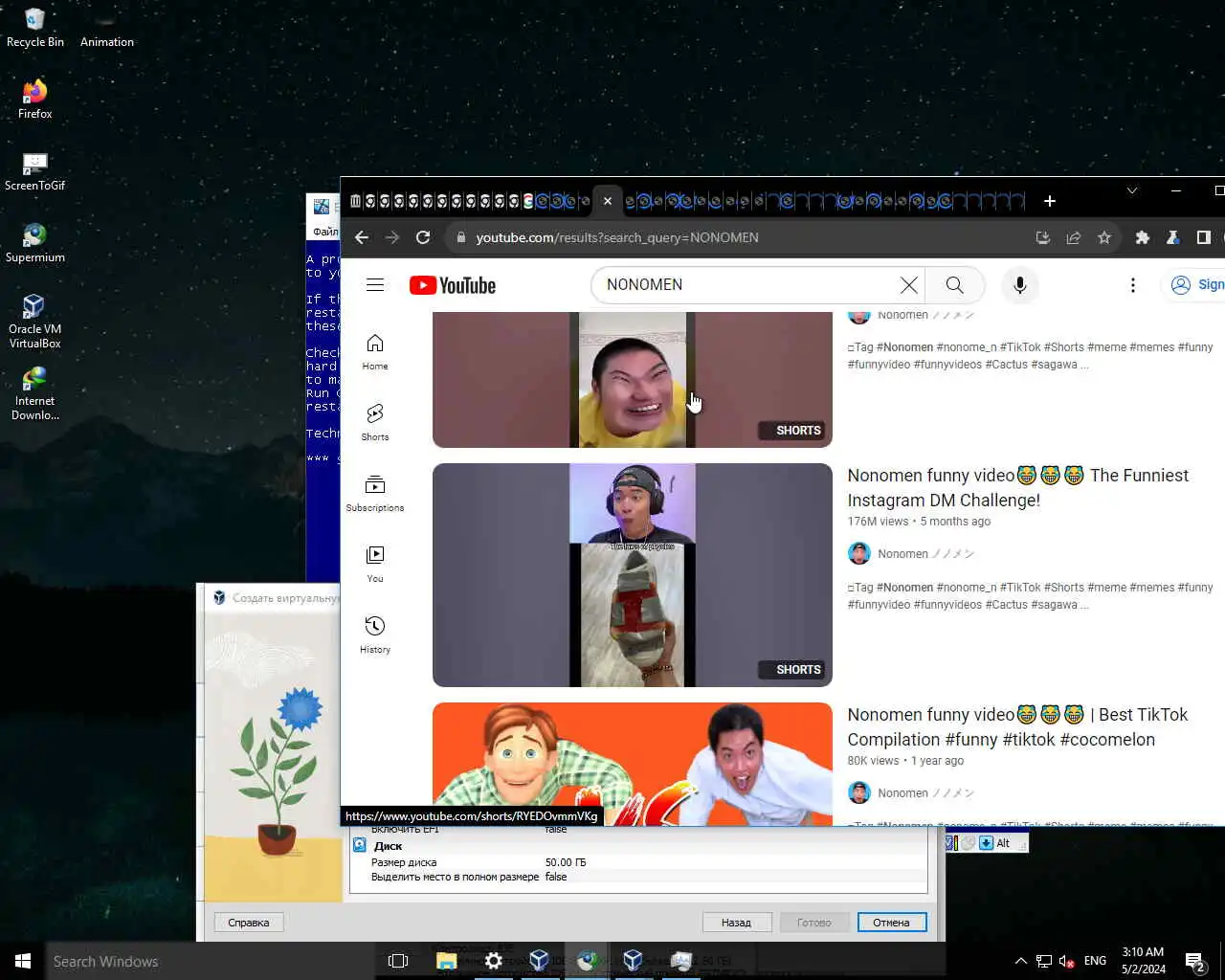The width and height of the screenshot is (1225, 980).
Task: Start voice search with microphone icon
Action: [1020, 285]
